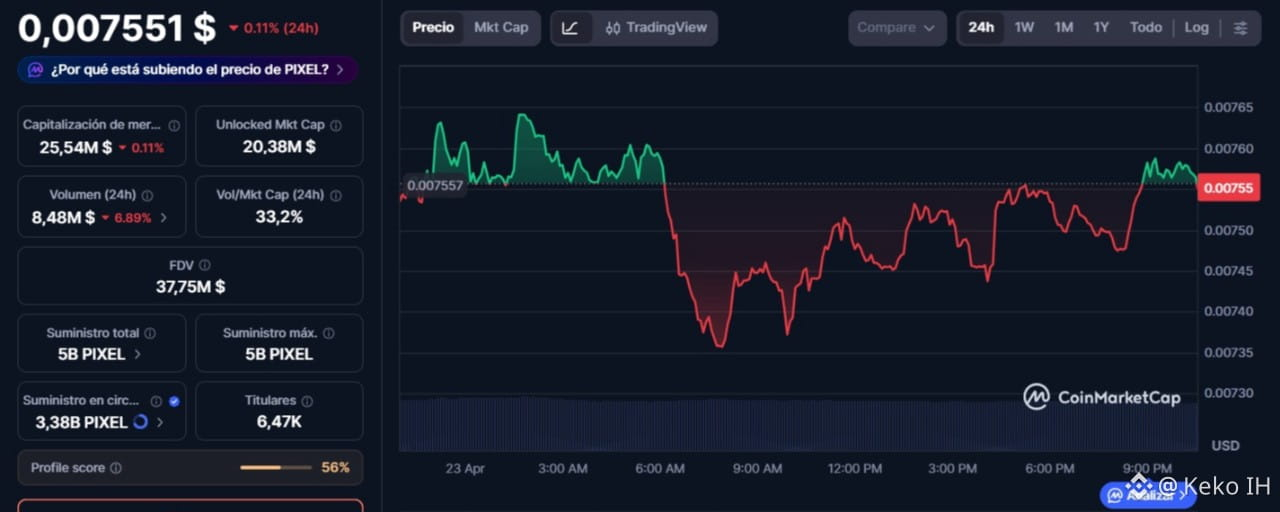Click the 6,47K Titulares value
Viewport: 1280px width, 512px height.
(279, 422)
